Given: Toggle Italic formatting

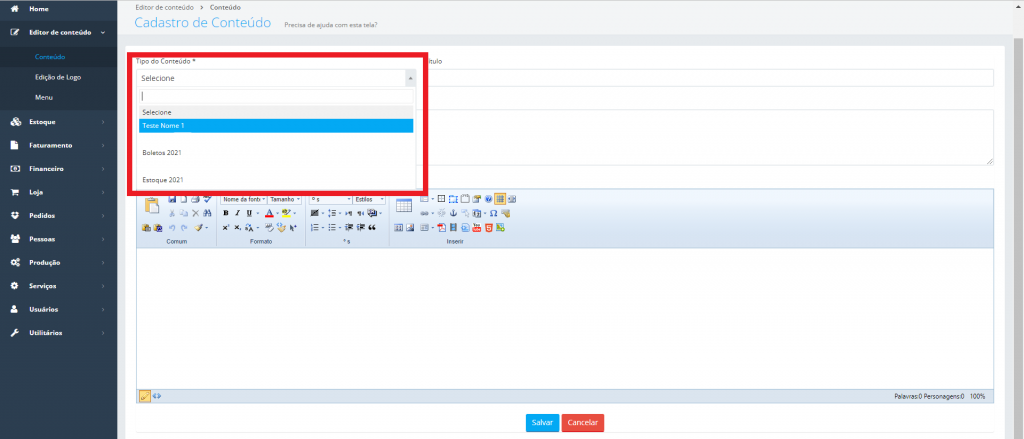Looking at the screenshot, I should pos(238,213).
